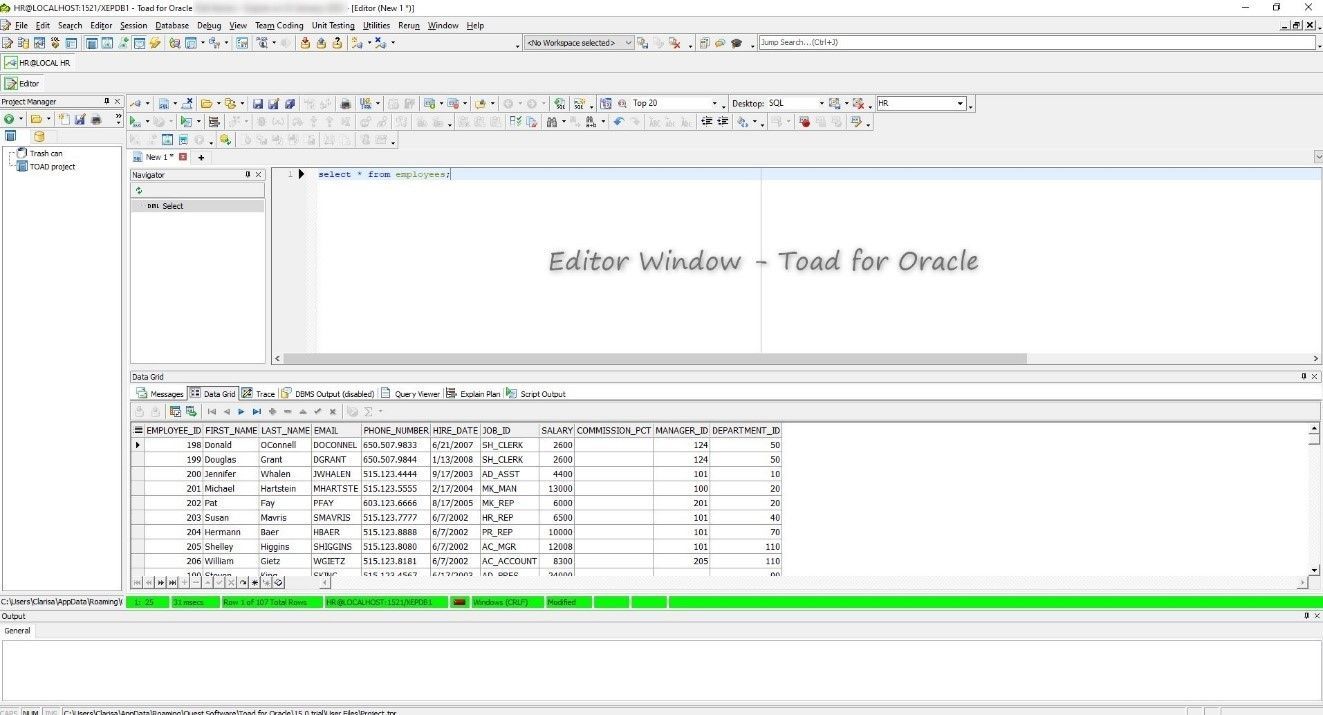
Task: Open the HR schema dropdown
Action: (960, 103)
